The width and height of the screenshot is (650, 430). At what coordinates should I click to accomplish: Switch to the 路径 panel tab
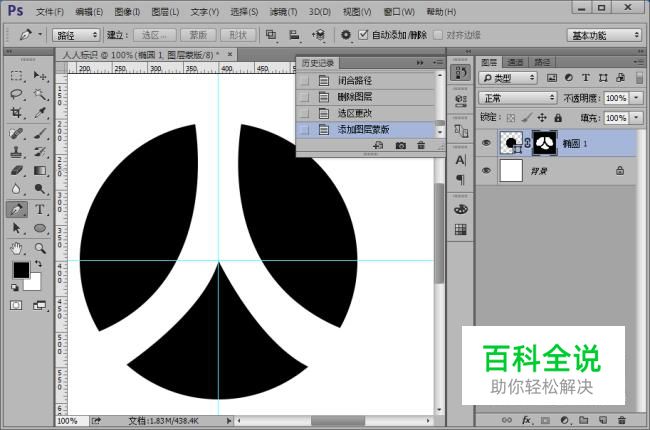pyautogui.click(x=542, y=62)
